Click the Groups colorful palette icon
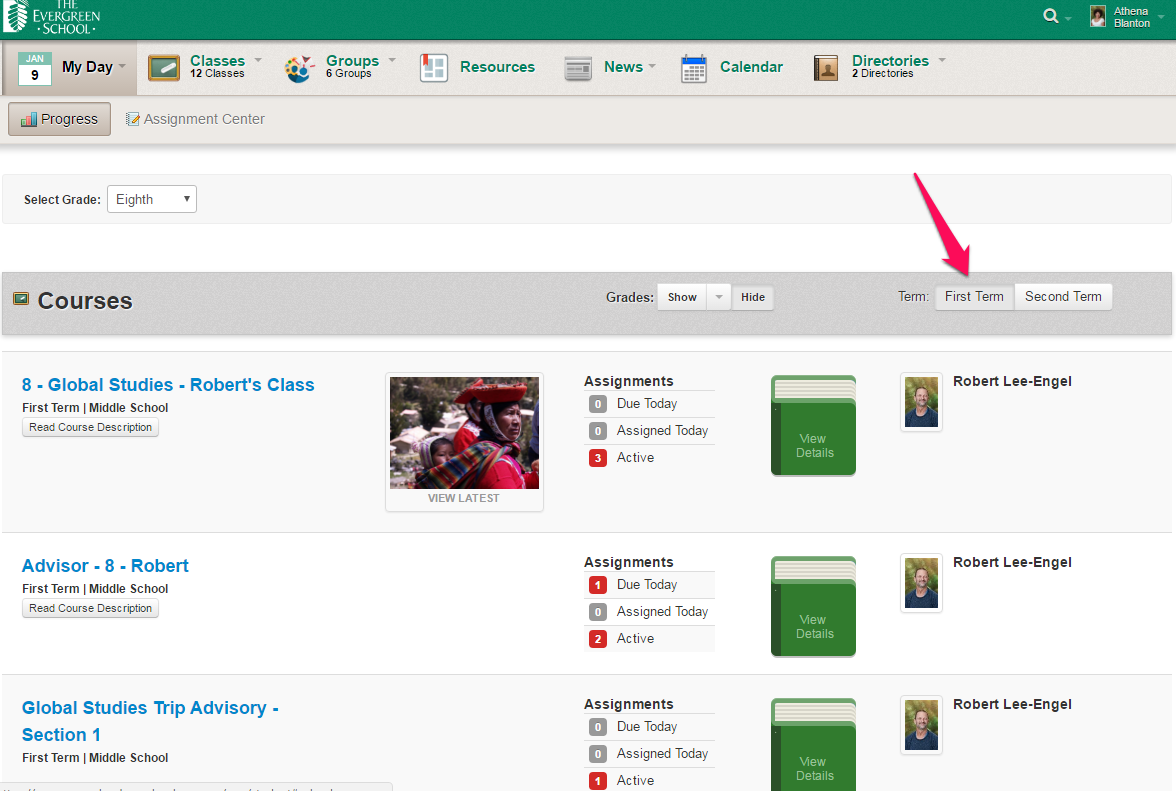The width and height of the screenshot is (1176, 791). [x=298, y=68]
